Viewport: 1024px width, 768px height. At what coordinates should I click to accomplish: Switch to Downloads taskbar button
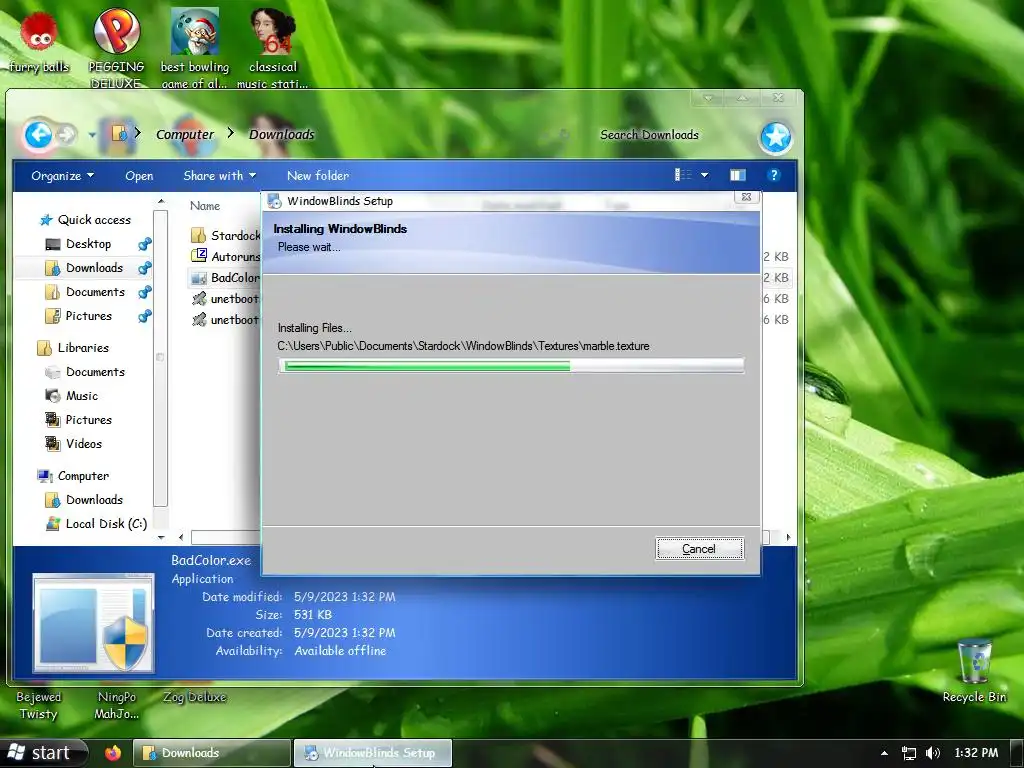(212, 753)
